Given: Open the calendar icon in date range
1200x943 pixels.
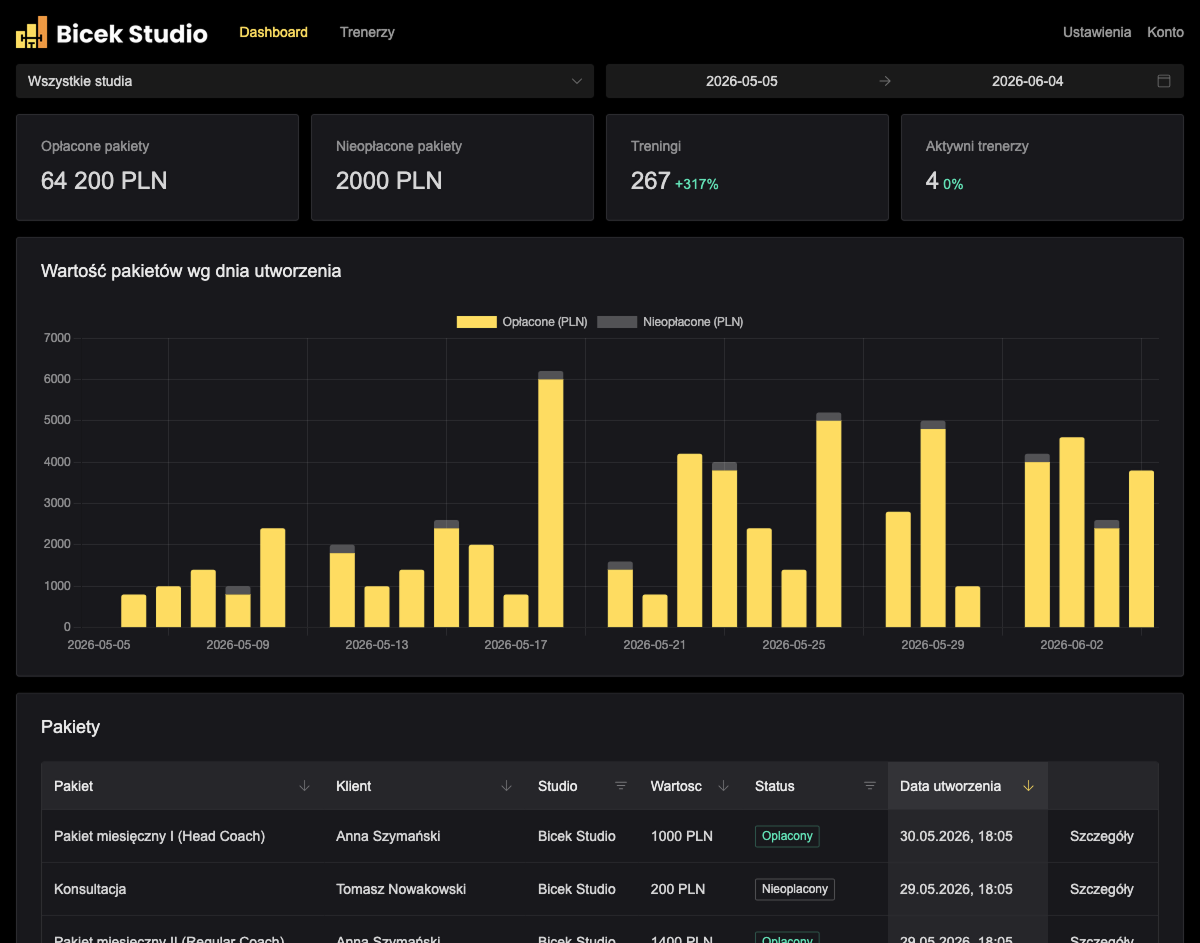Looking at the screenshot, I should (x=1164, y=81).
